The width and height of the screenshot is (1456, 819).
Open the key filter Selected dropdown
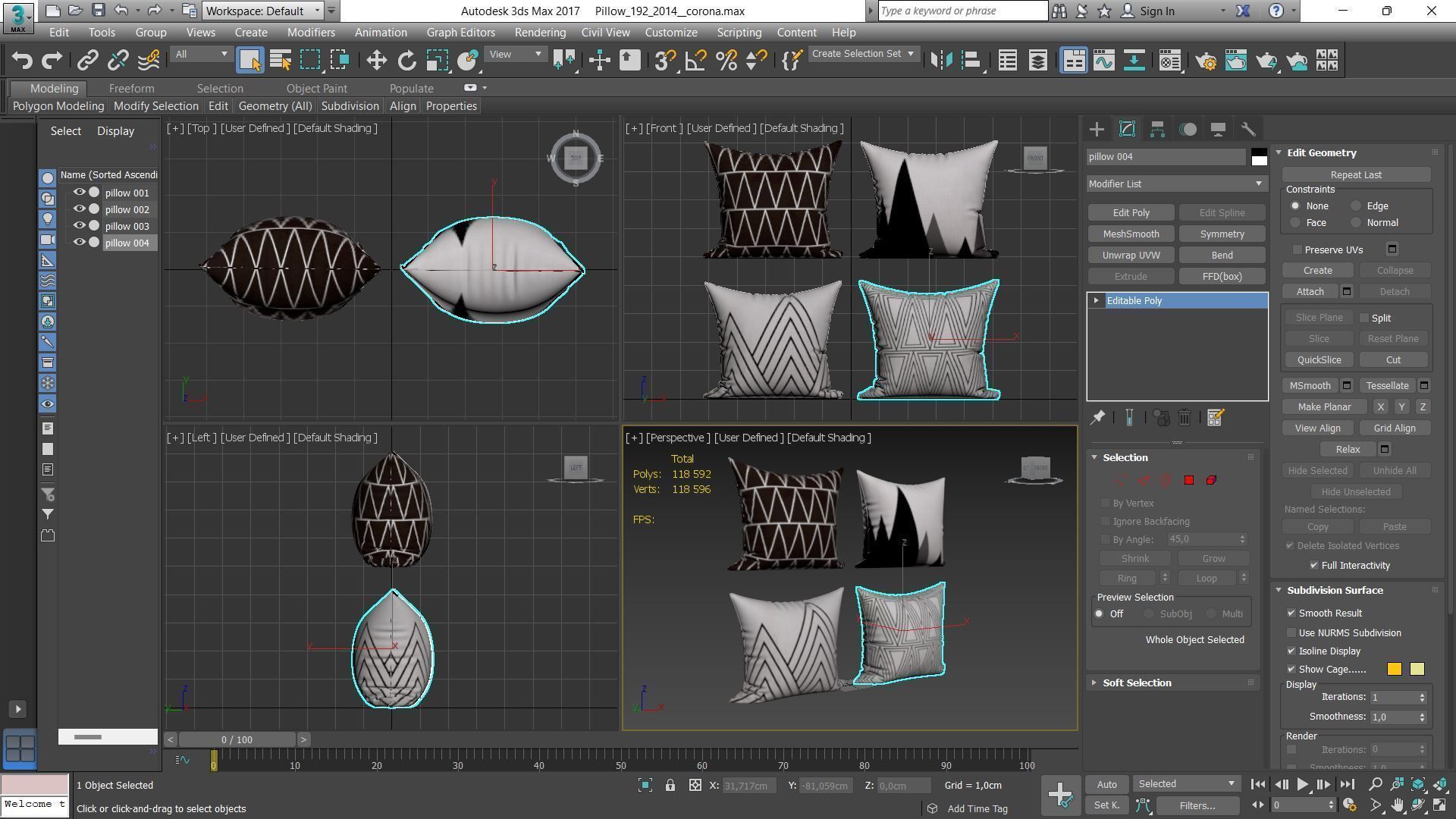(x=1186, y=784)
